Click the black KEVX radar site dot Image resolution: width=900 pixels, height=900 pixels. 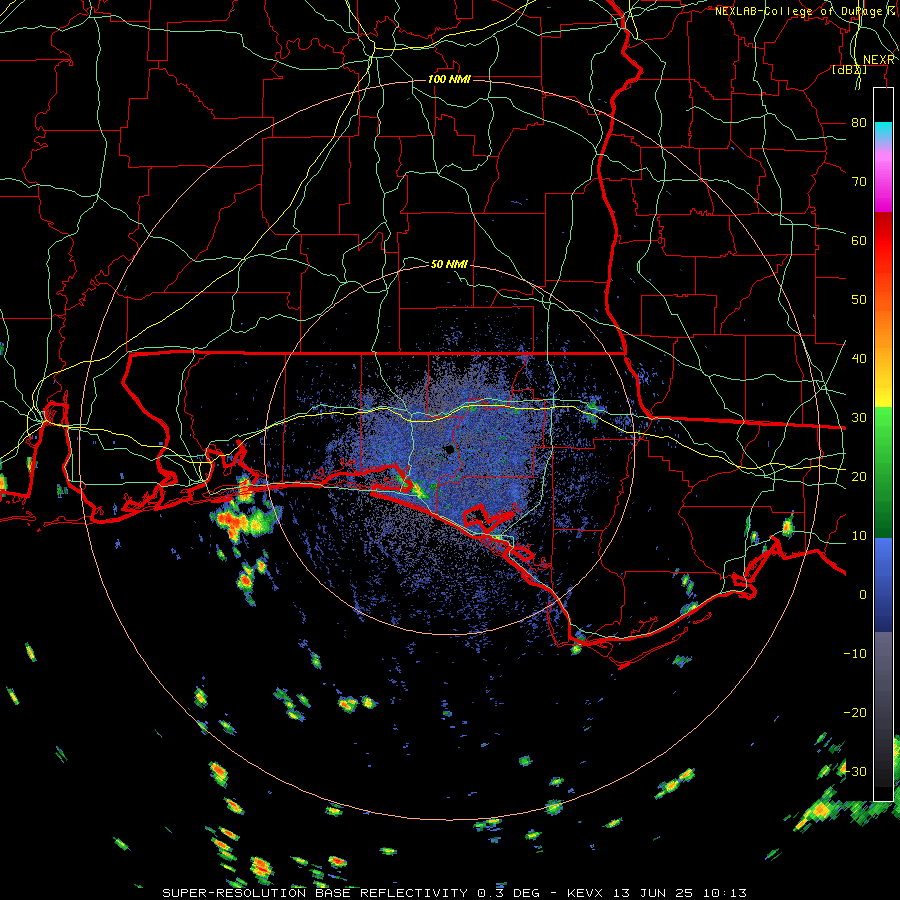(x=449, y=449)
